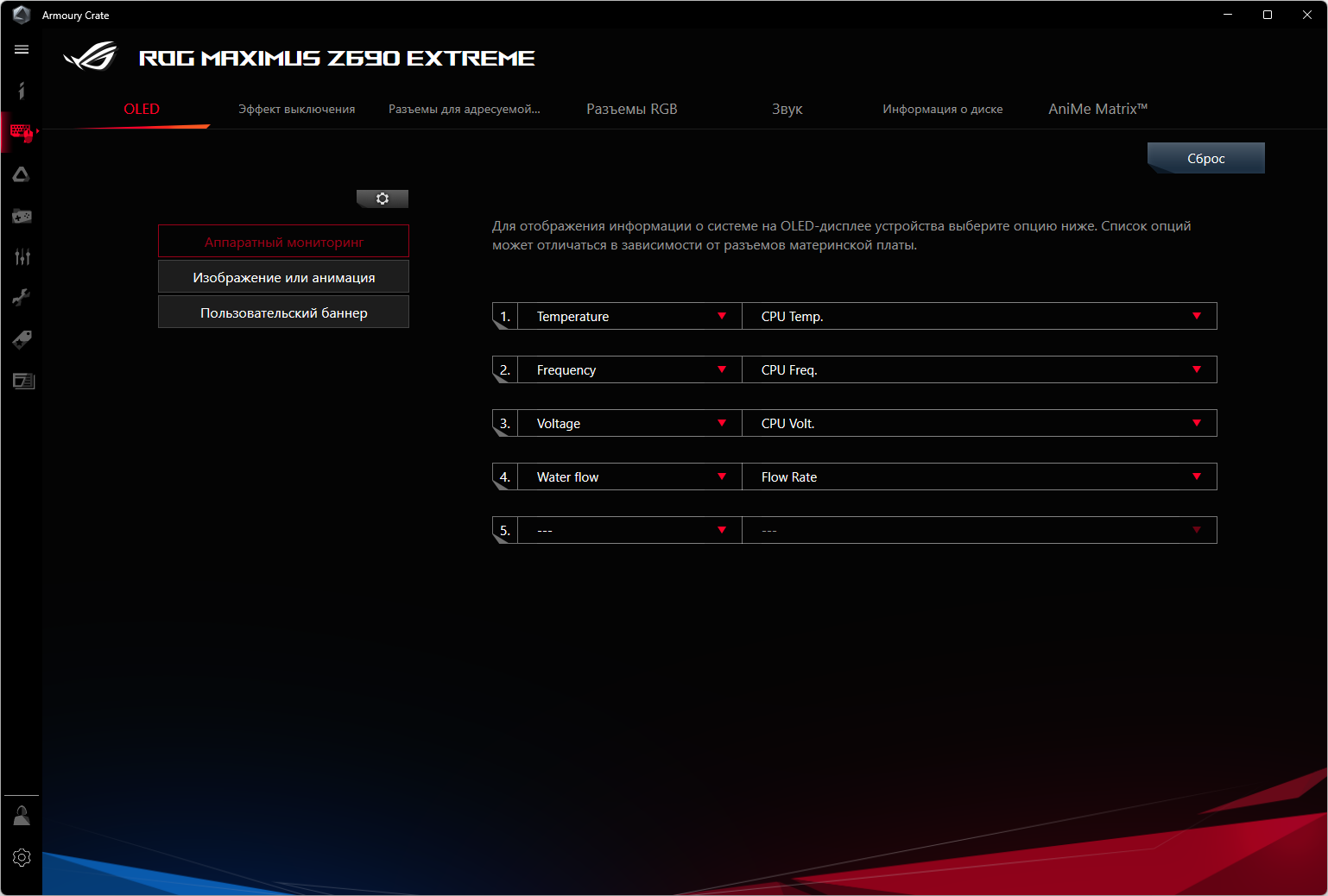
Task: Expand the Voltage category dropdown
Action: [x=629, y=423]
